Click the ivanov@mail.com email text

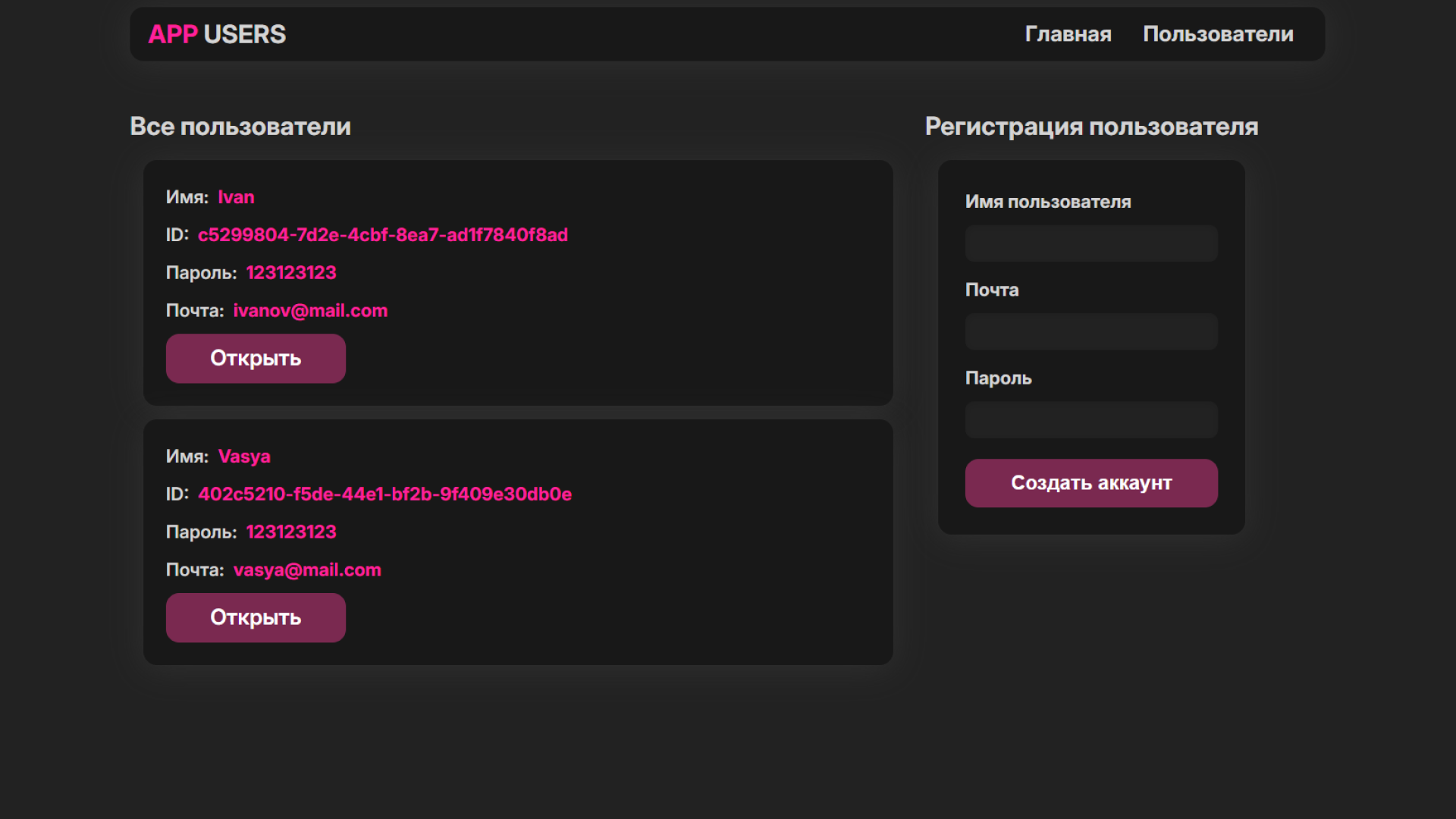[x=310, y=311]
